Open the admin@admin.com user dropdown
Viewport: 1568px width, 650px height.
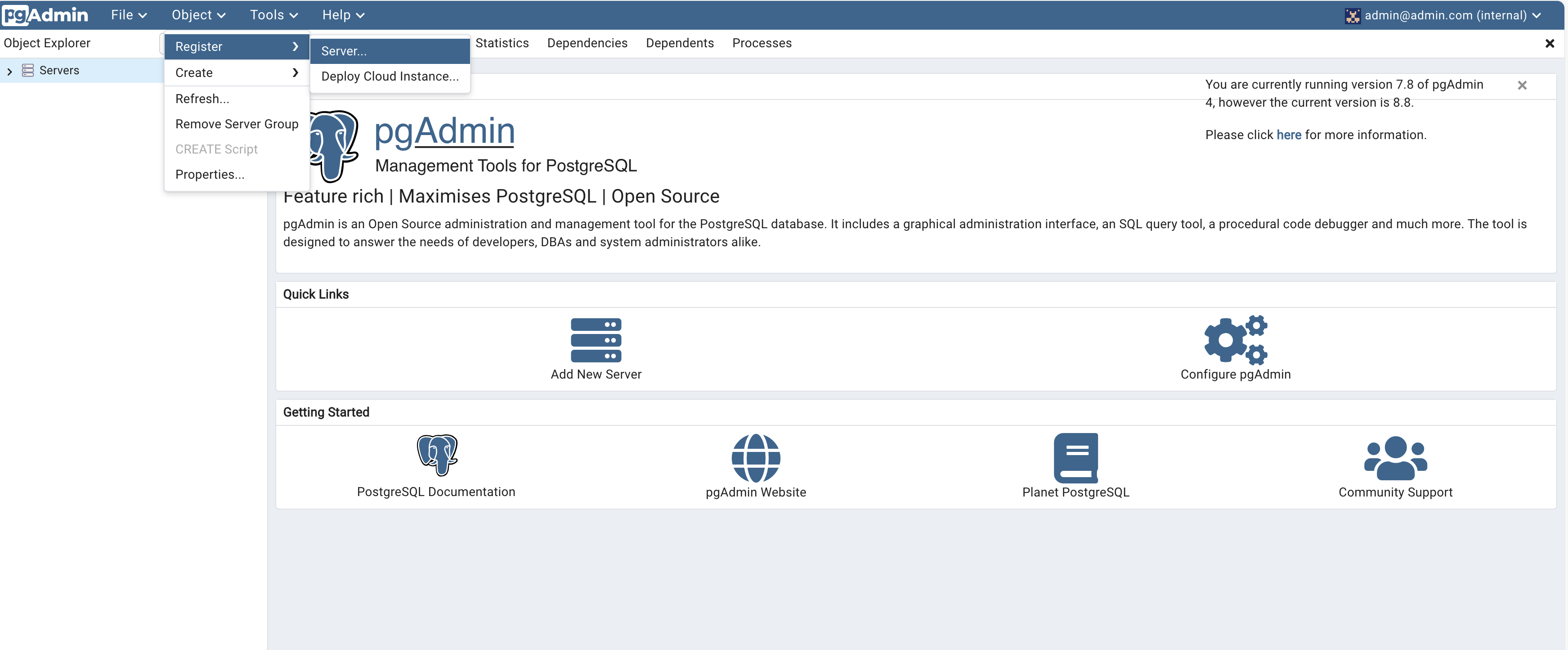(1444, 15)
